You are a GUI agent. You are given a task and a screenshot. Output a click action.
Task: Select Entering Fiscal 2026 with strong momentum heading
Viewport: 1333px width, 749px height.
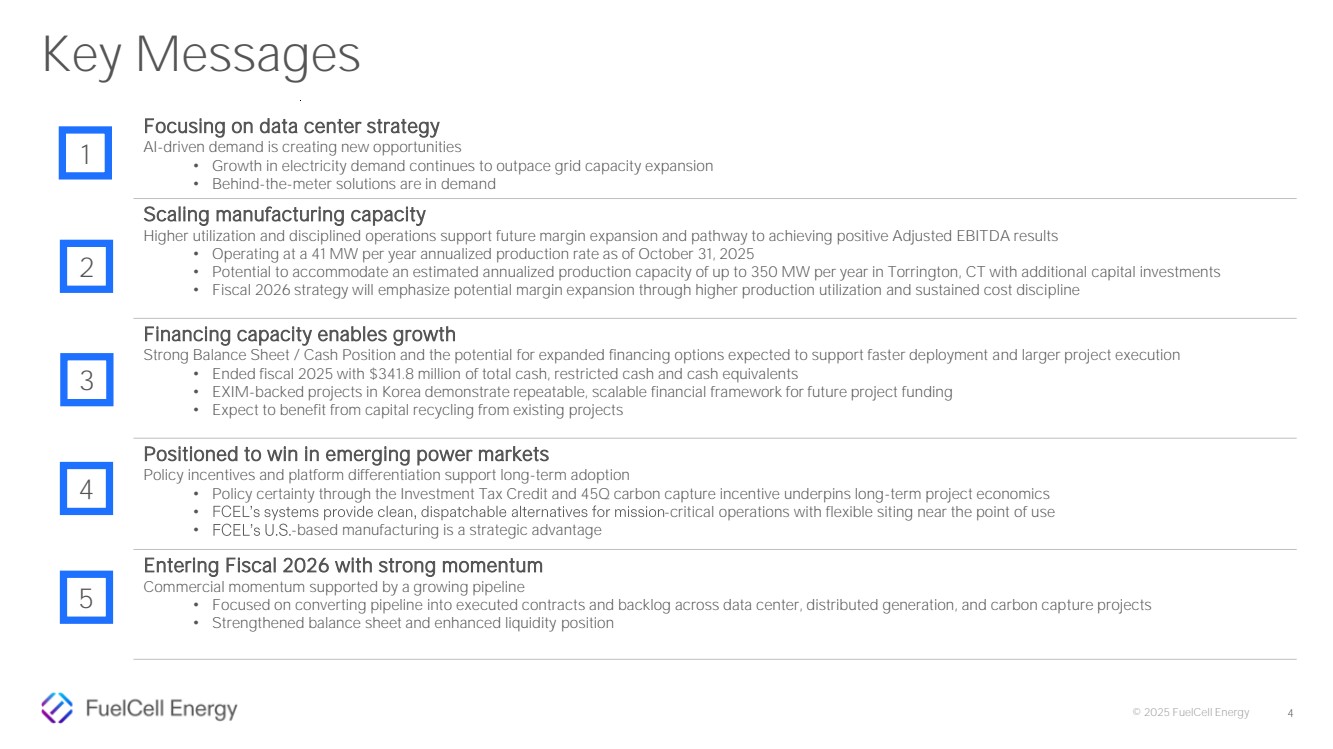tap(343, 566)
